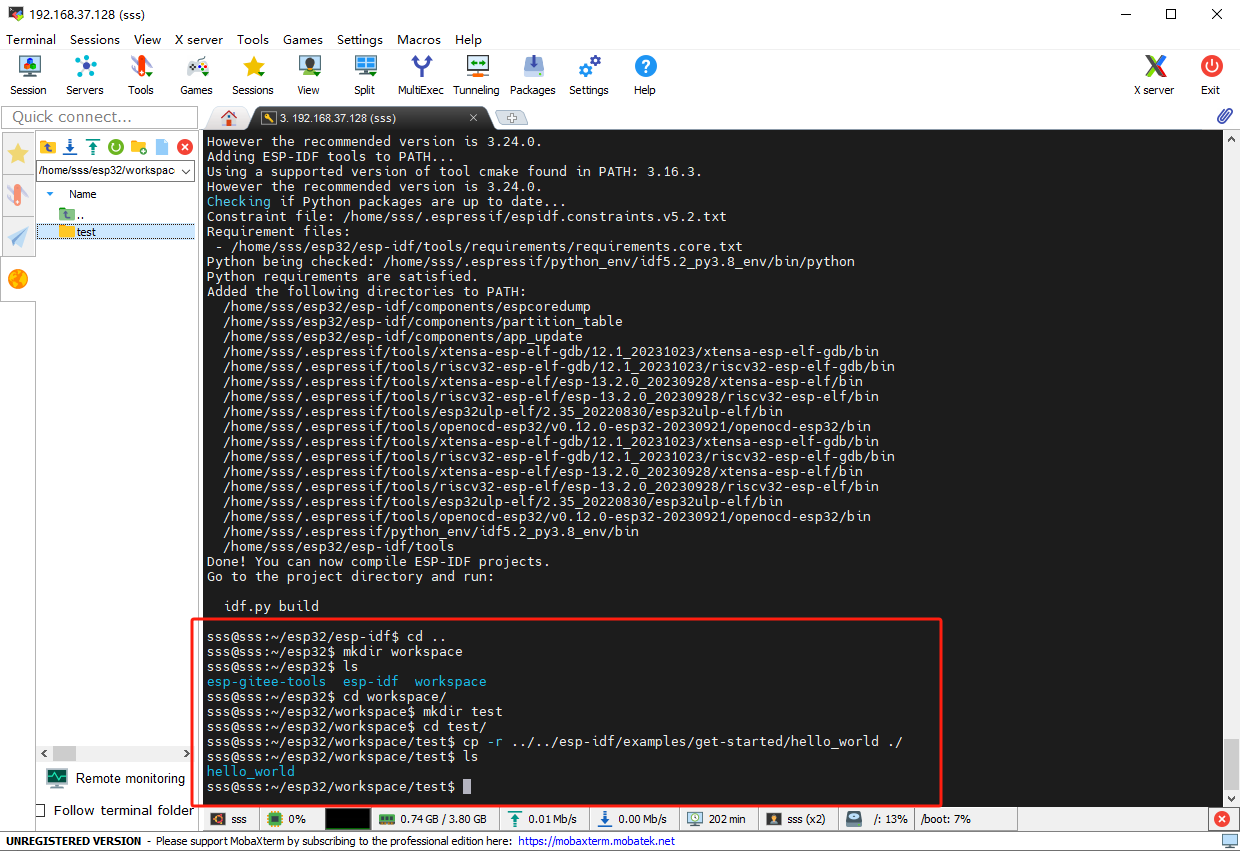Refresh the SFTP folder listing
This screenshot has height=851, width=1240.
[x=116, y=147]
